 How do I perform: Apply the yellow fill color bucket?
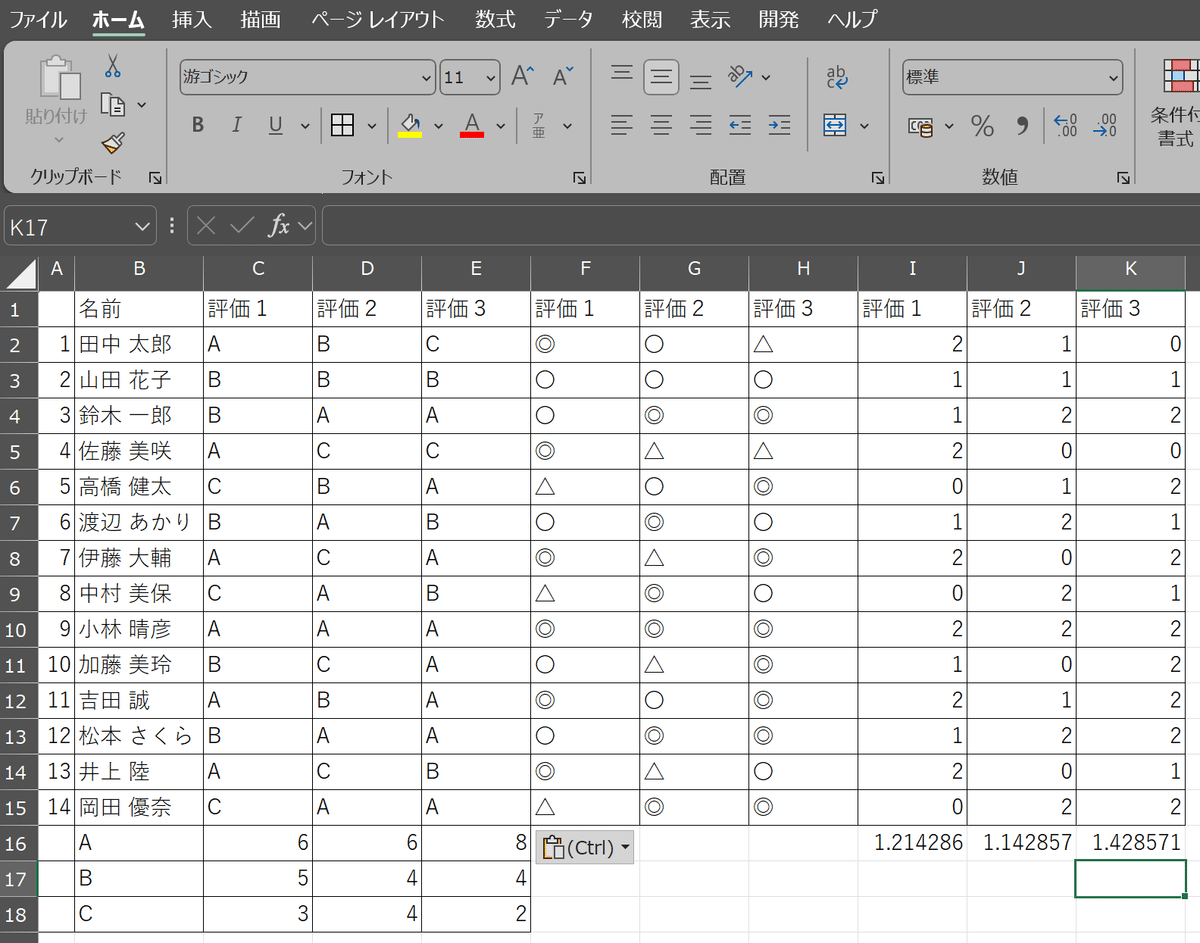[x=410, y=125]
